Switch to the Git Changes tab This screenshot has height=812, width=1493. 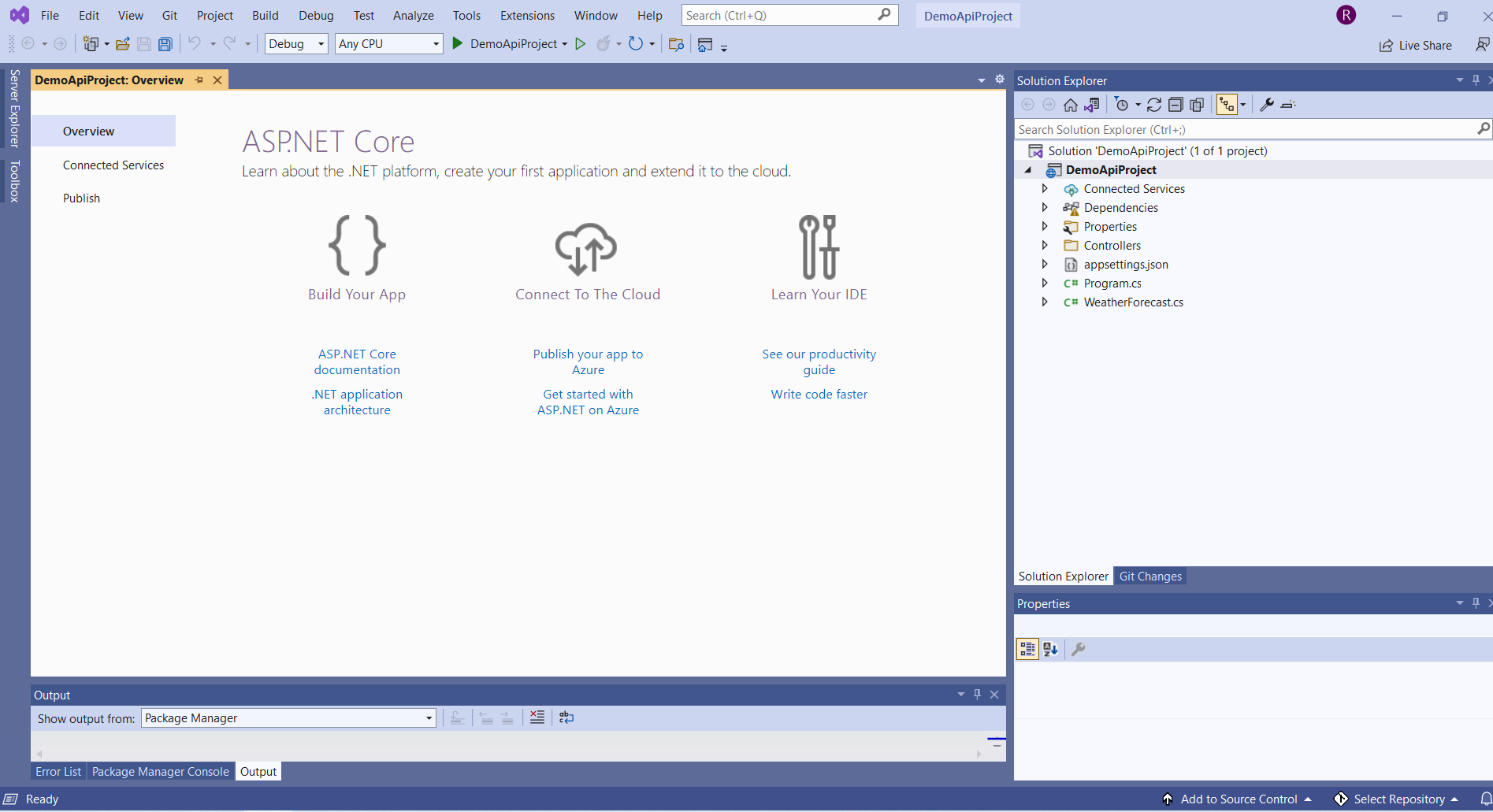[1150, 577]
